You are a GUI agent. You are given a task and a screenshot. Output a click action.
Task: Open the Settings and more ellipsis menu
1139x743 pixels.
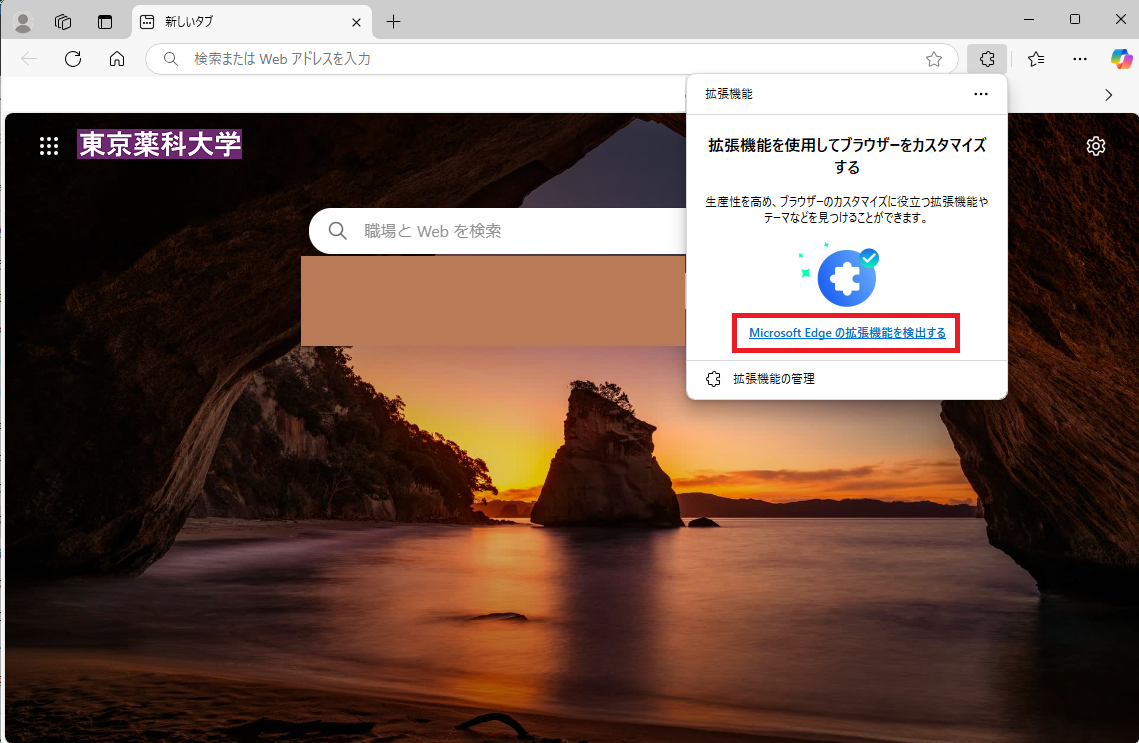click(x=1080, y=59)
